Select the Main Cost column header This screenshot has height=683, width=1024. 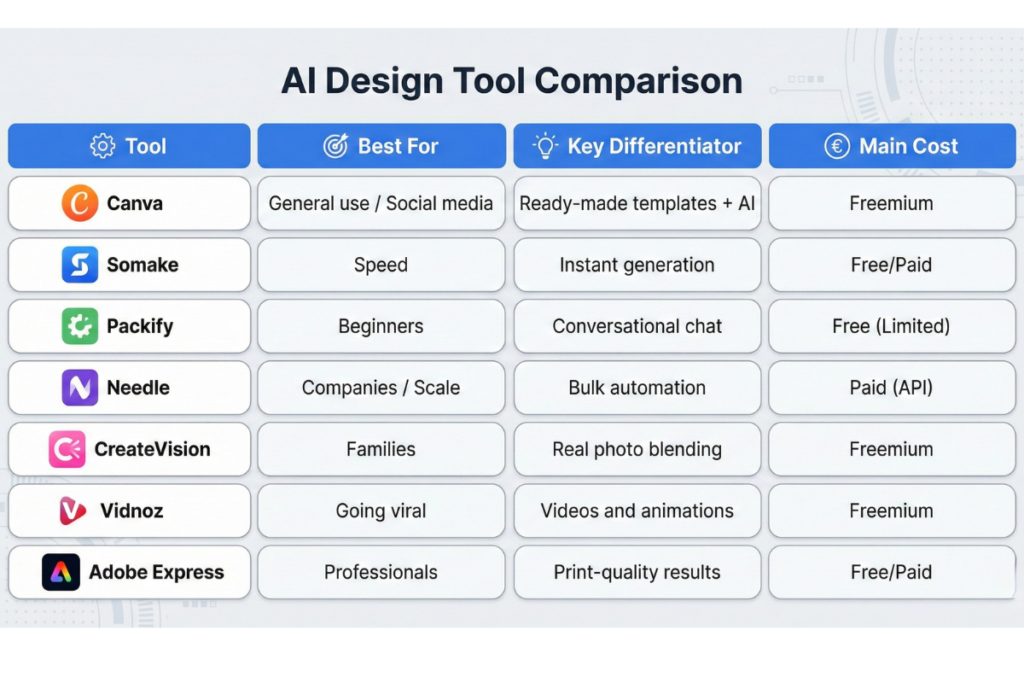(x=891, y=146)
